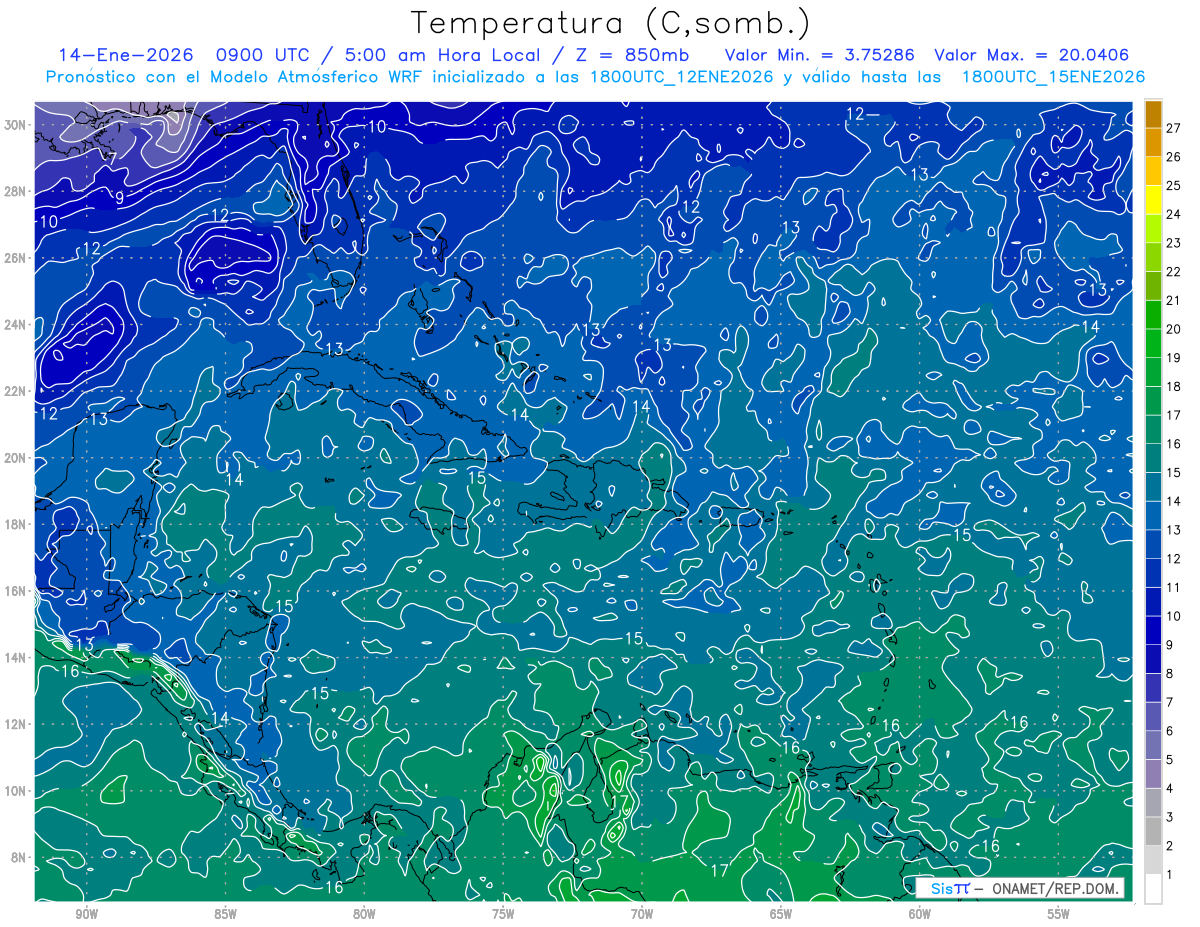Click the 14N latitude axis label
This screenshot has width=1200, height=927.
[x=17, y=657]
